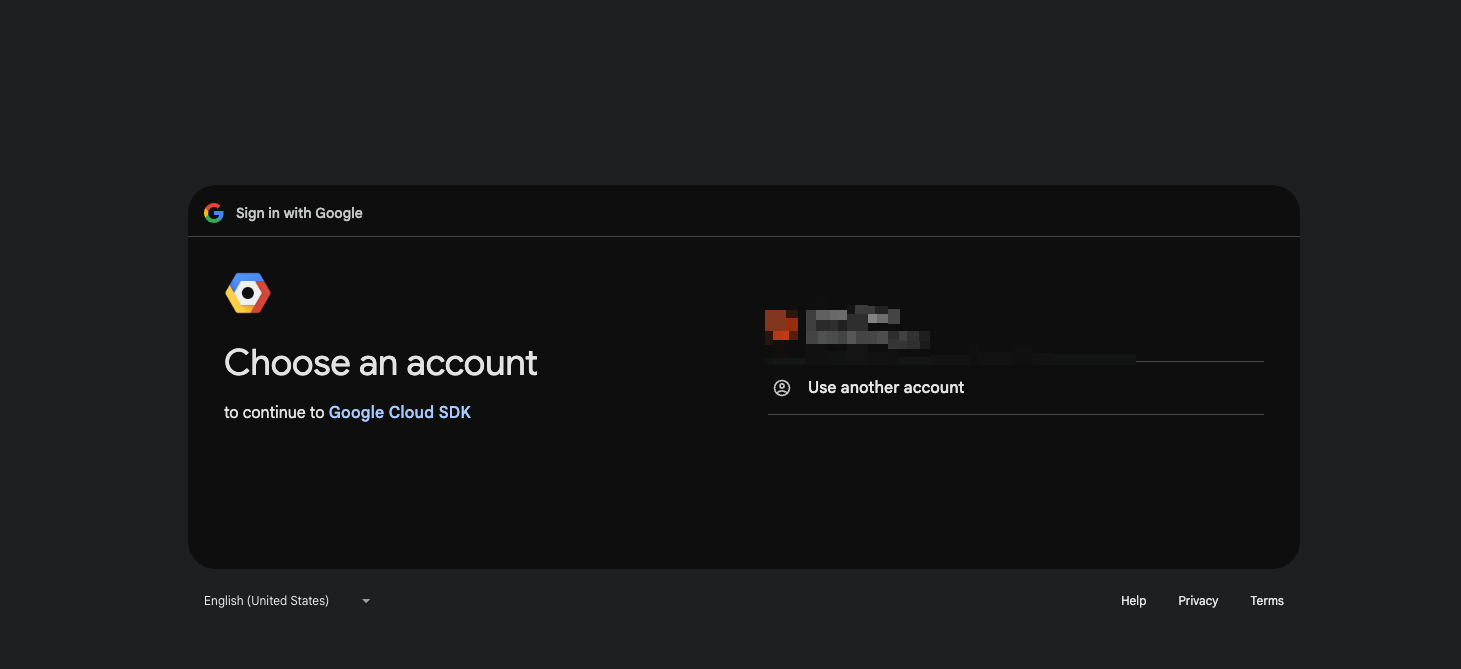Choose Use another account option
Image resolution: width=1461 pixels, height=669 pixels.
[x=1016, y=388]
